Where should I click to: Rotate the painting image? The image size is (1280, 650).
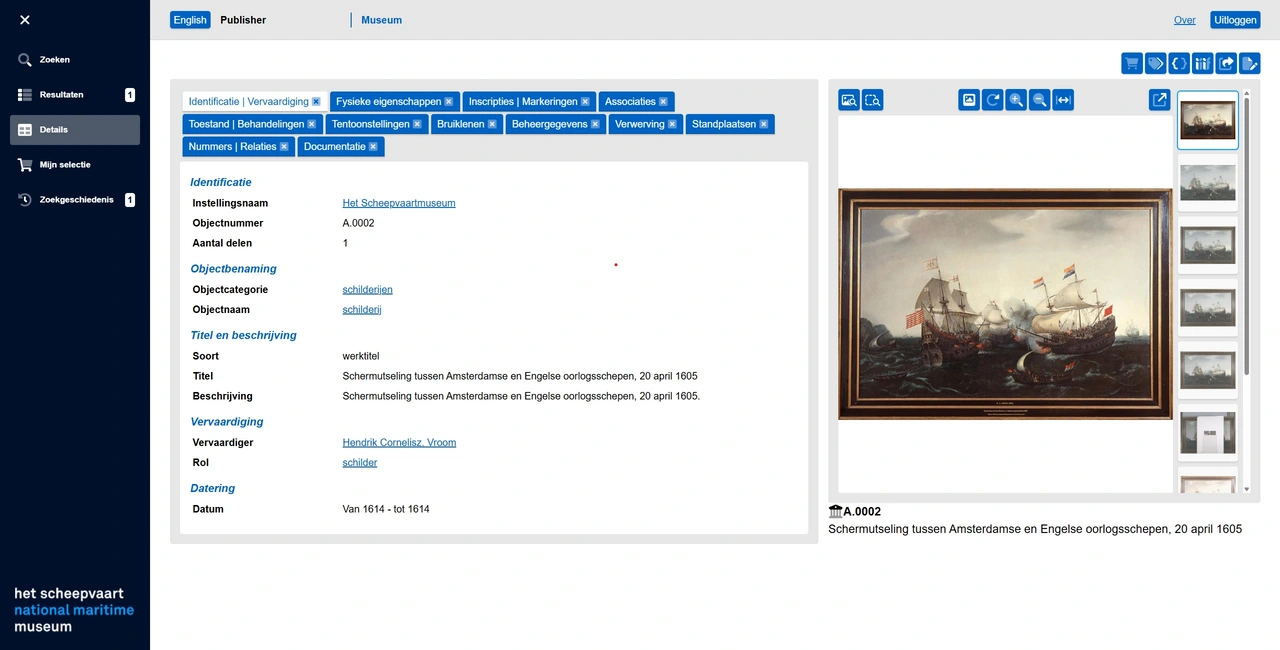point(992,100)
